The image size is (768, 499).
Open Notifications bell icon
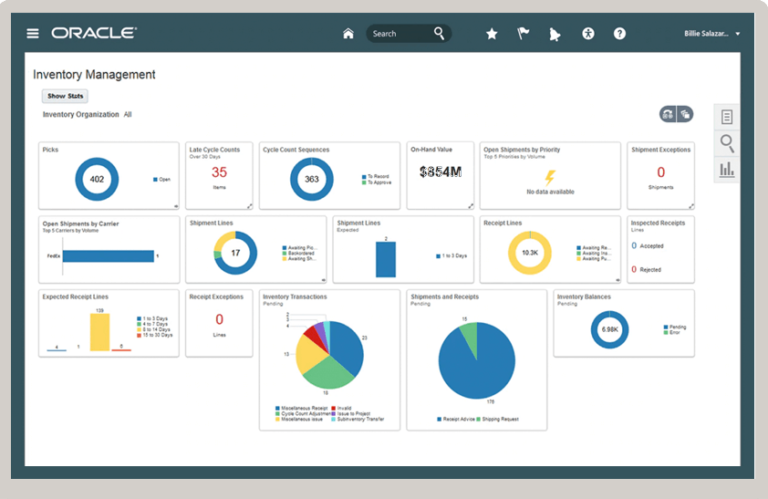tap(554, 34)
